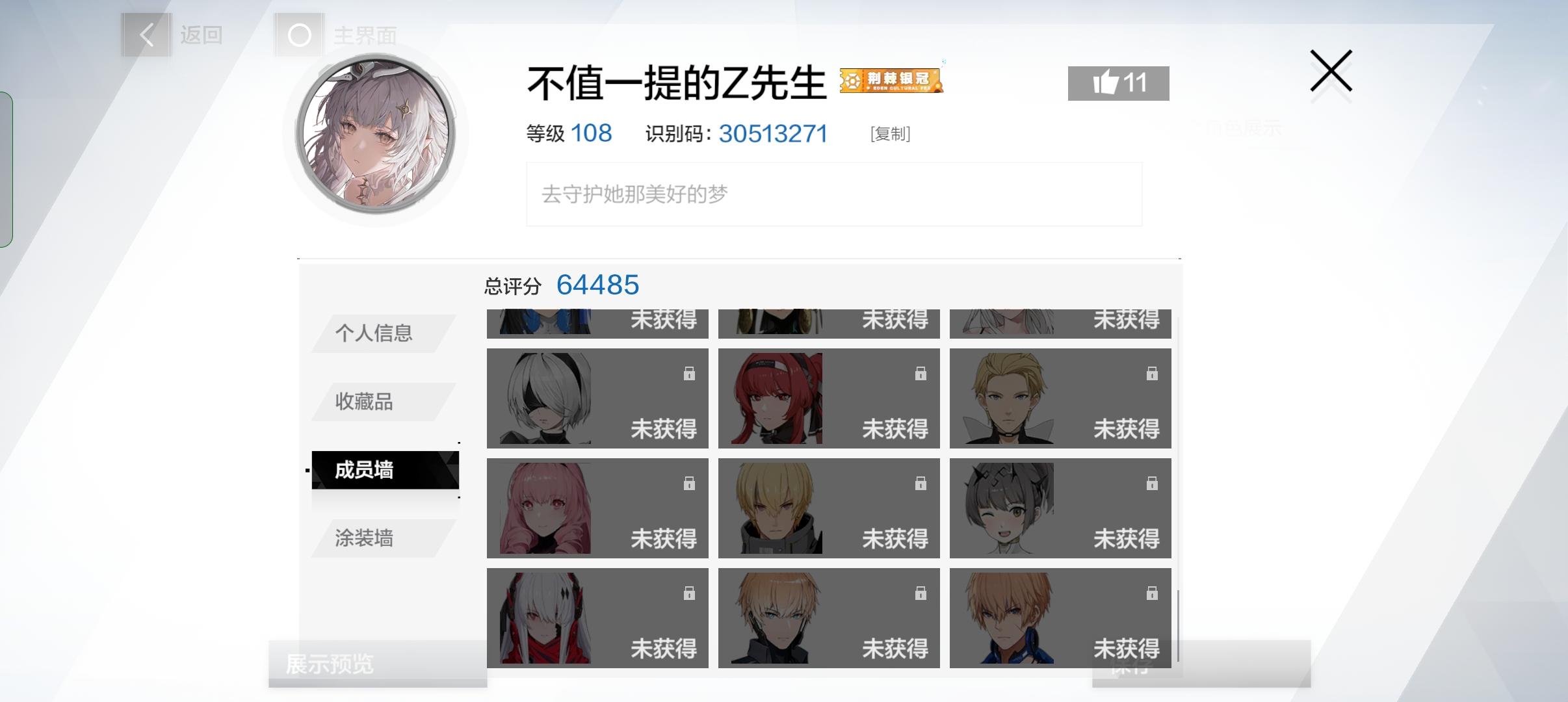1568x702 pixels.
Task: Click the lock icon on pink-haired member card
Action: [689, 483]
